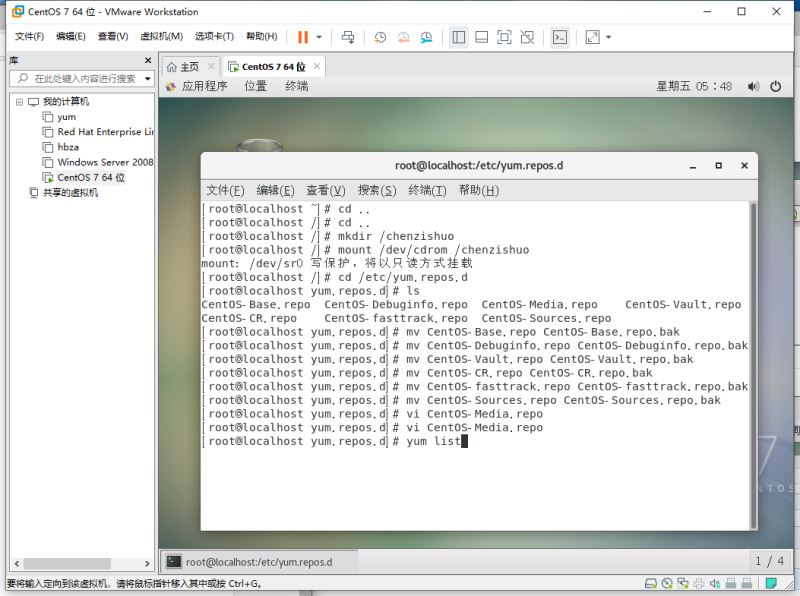Image resolution: width=800 pixels, height=596 pixels.
Task: Take a snapshot of the virtual machine
Action: coord(380,37)
